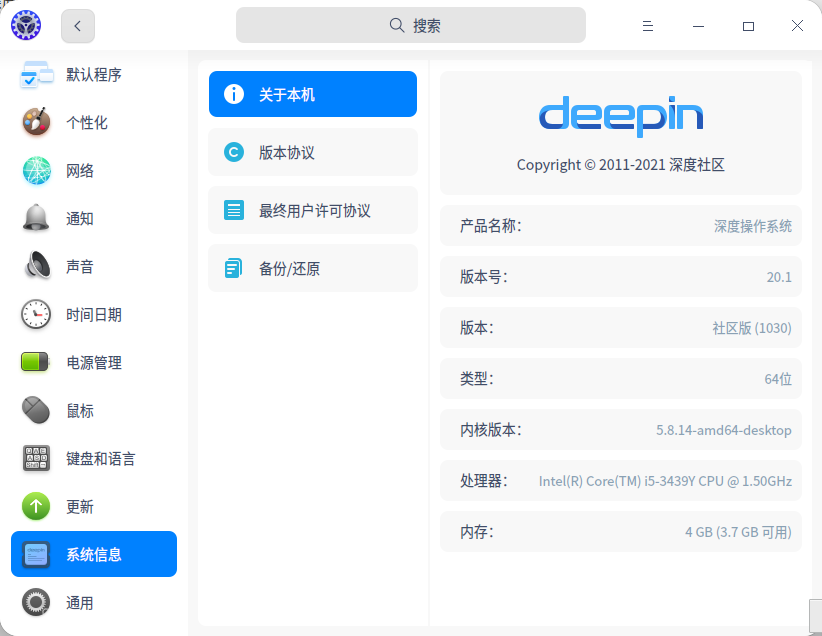
Task: Click the search field at the top
Action: click(x=411, y=26)
